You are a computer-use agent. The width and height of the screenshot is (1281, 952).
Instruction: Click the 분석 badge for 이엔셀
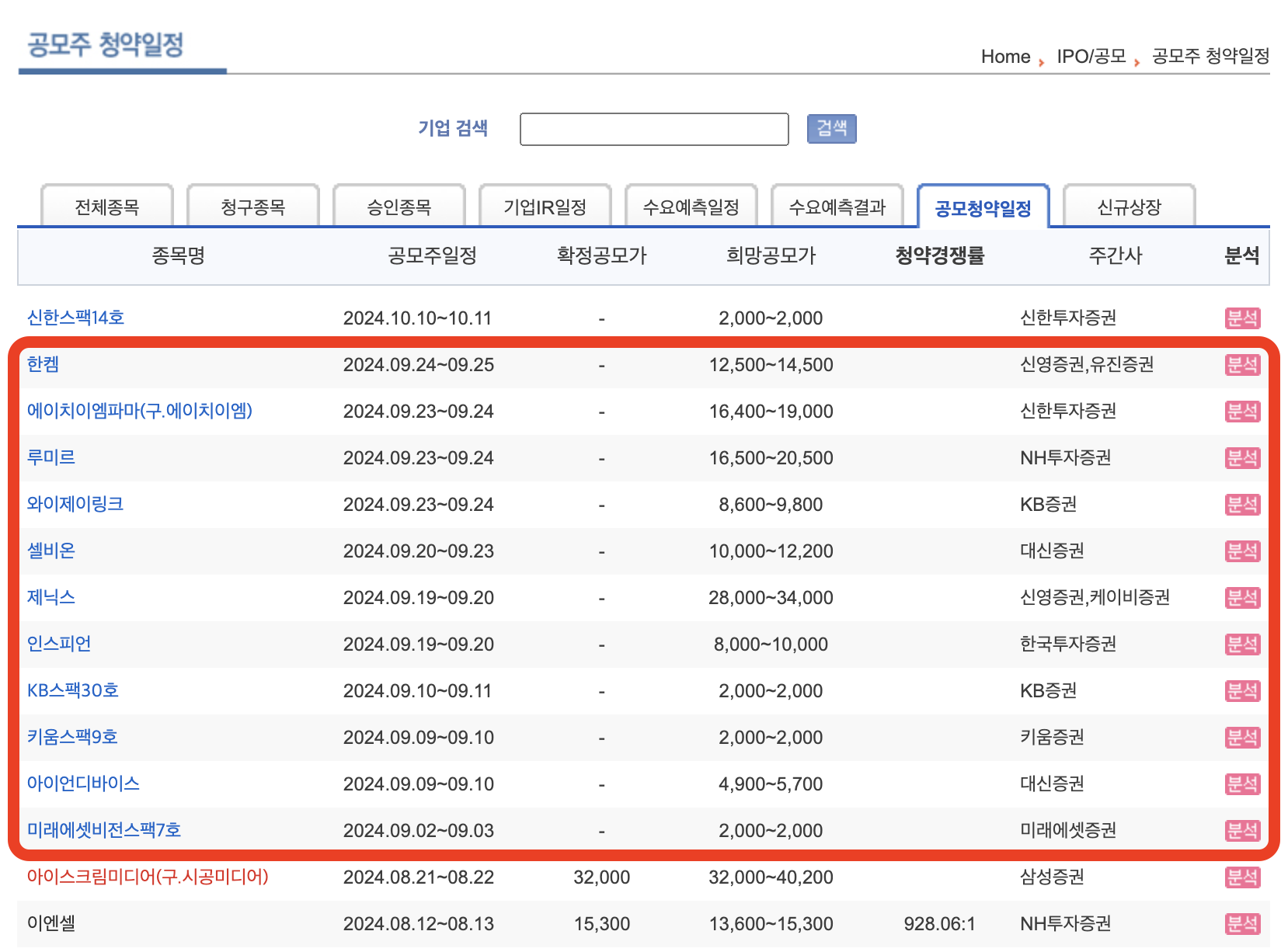(1242, 923)
